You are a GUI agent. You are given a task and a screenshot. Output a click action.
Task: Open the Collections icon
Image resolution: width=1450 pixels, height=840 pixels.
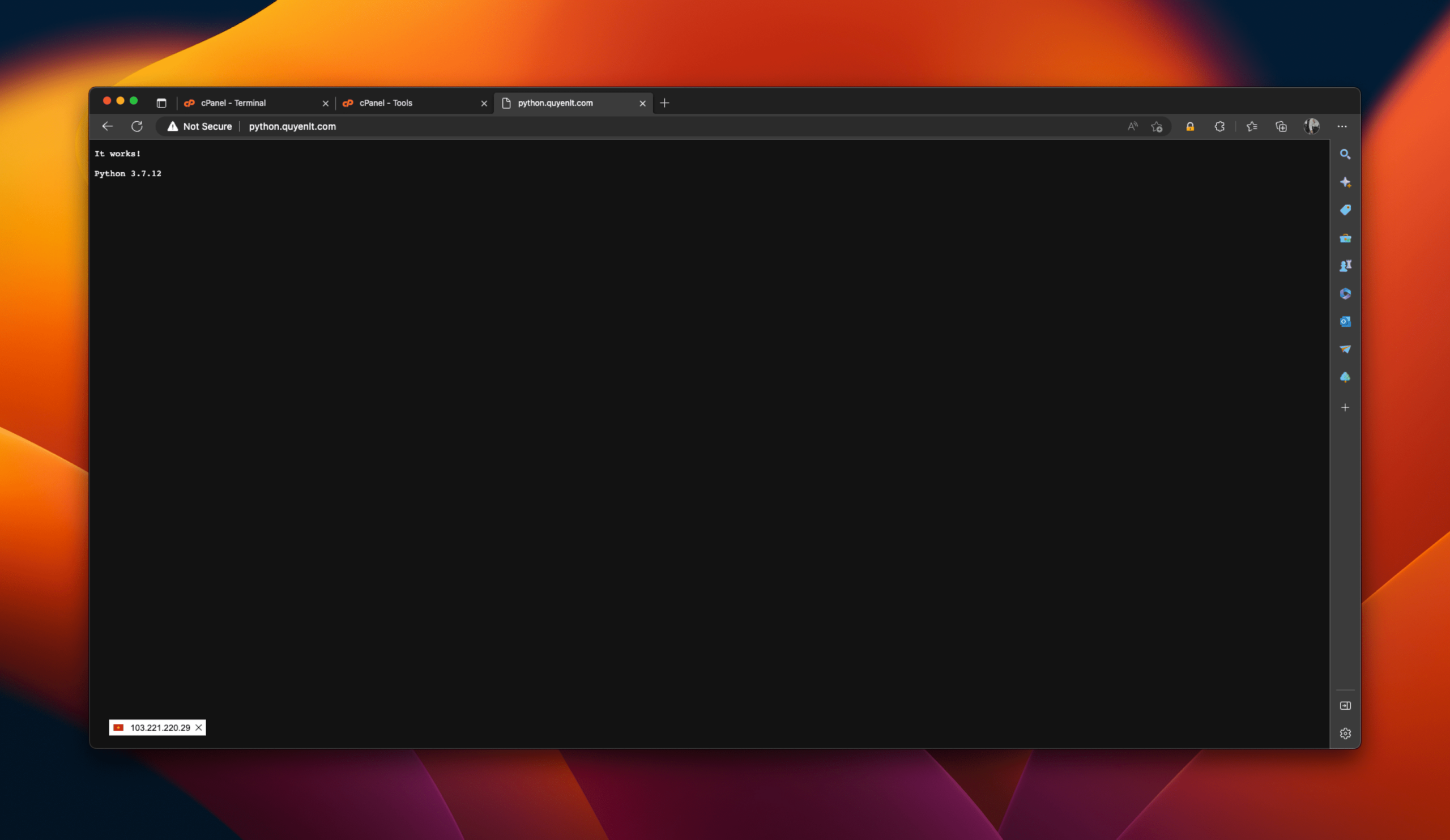(1281, 126)
